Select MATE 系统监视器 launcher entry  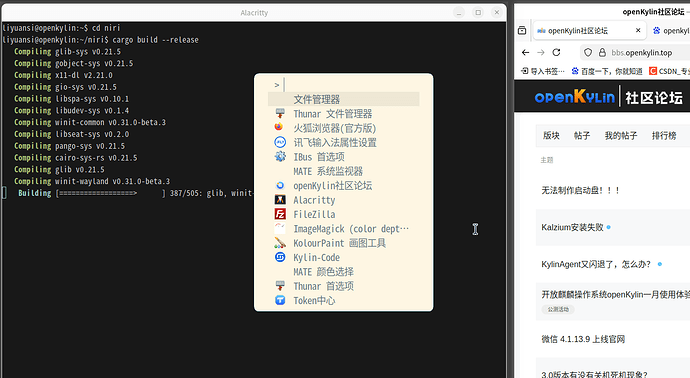pyautogui.click(x=343, y=171)
